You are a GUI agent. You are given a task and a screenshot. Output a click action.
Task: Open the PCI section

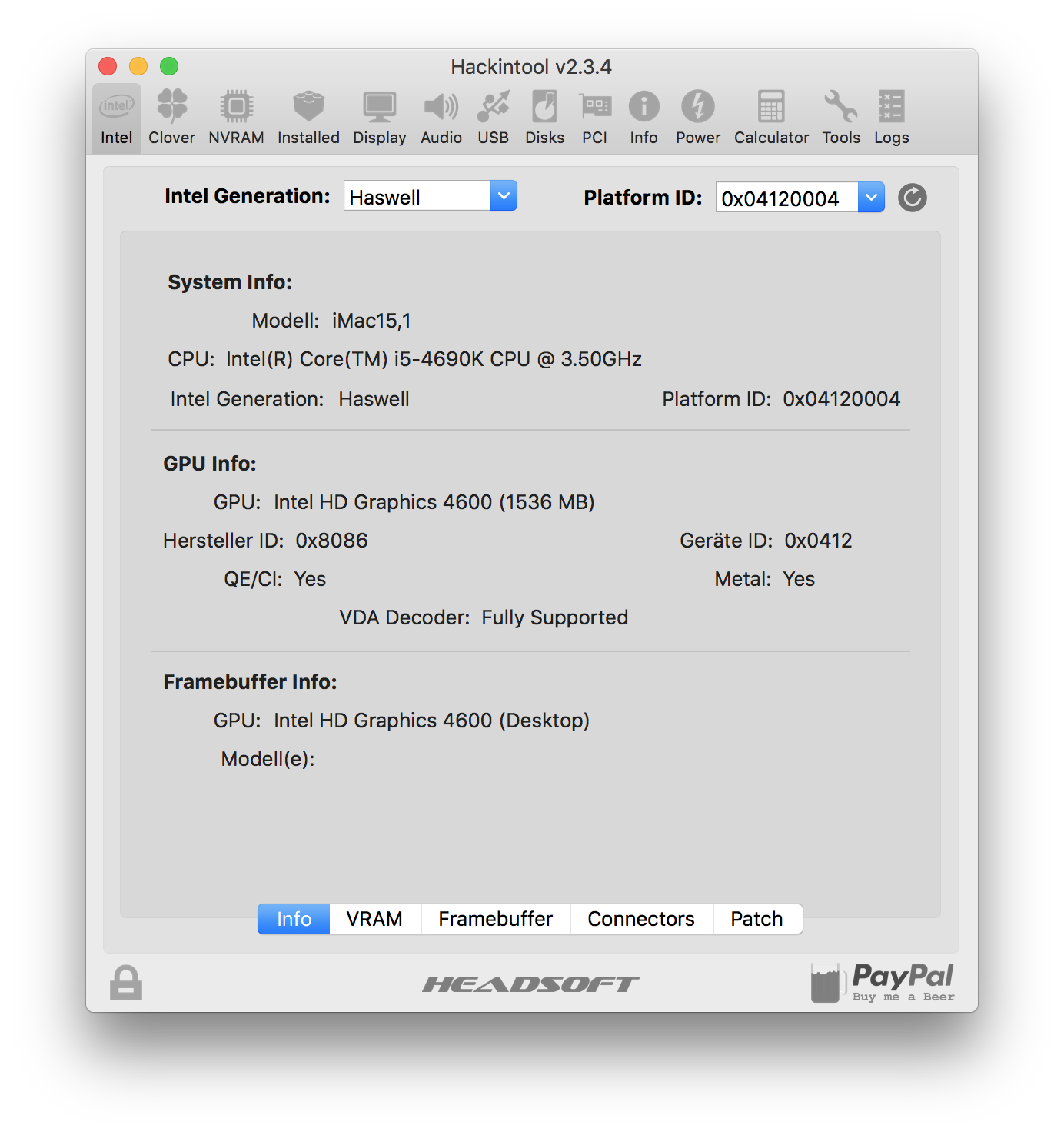(594, 118)
